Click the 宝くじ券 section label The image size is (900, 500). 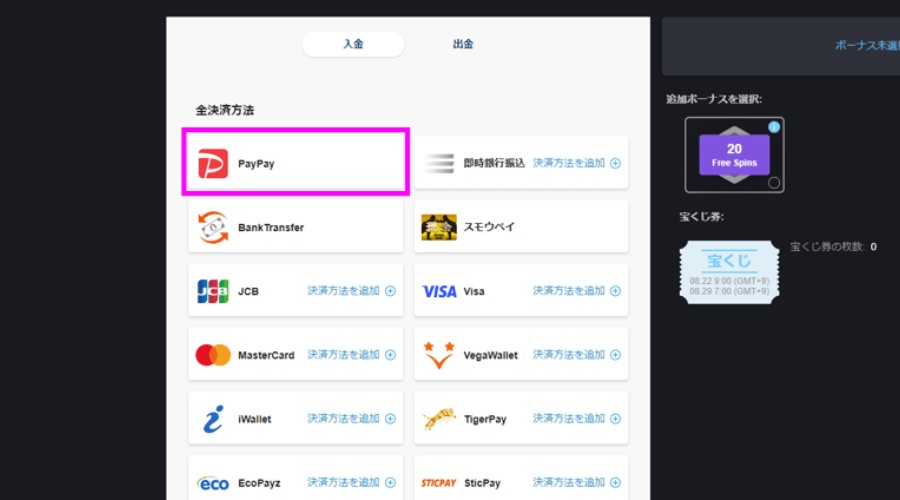[701, 217]
